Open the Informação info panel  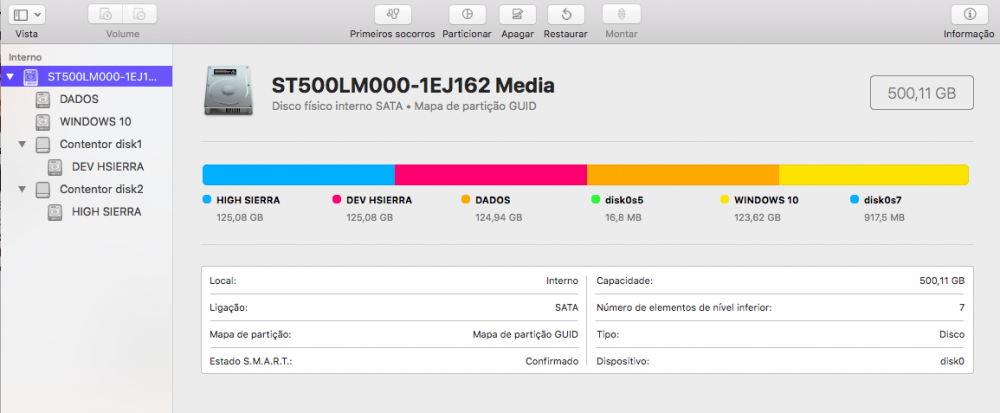(969, 14)
